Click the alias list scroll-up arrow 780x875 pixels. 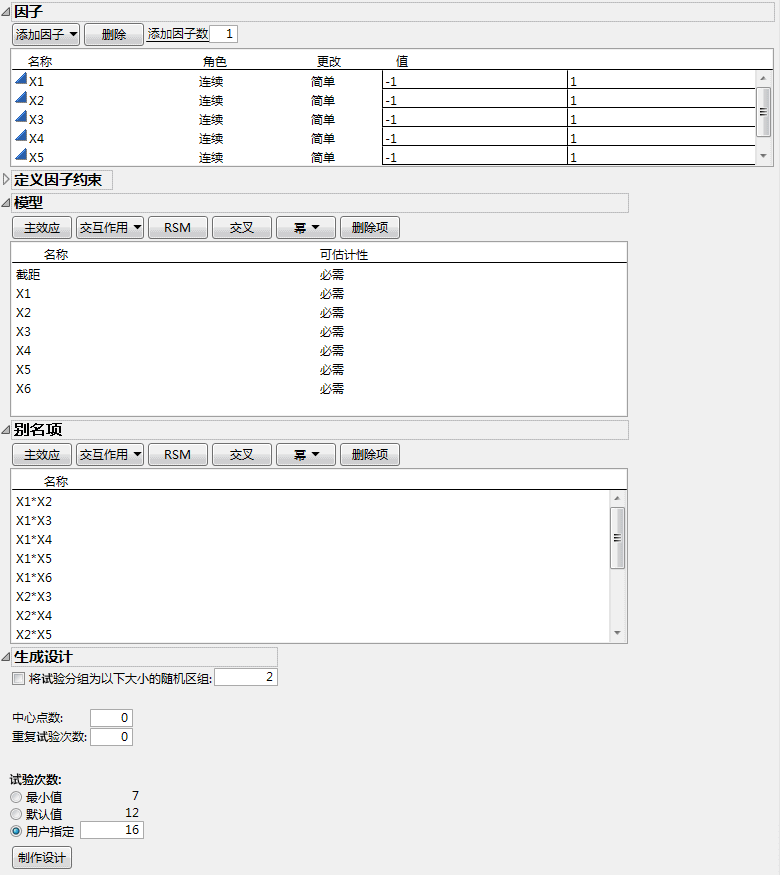pyautogui.click(x=617, y=498)
